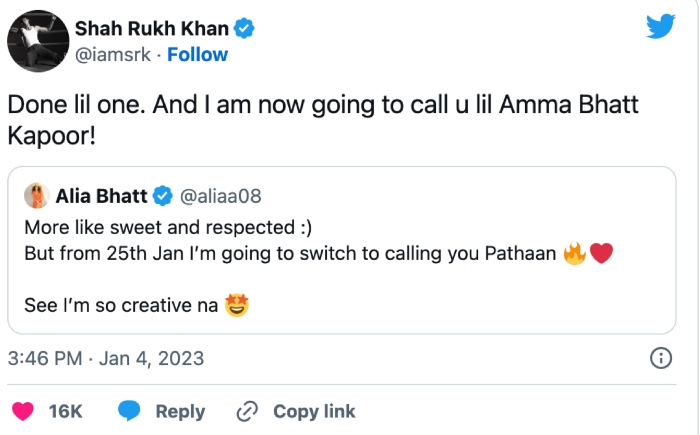Click Shah Rukh Khan's verified badge
This screenshot has width=700, height=435.
pos(243,28)
